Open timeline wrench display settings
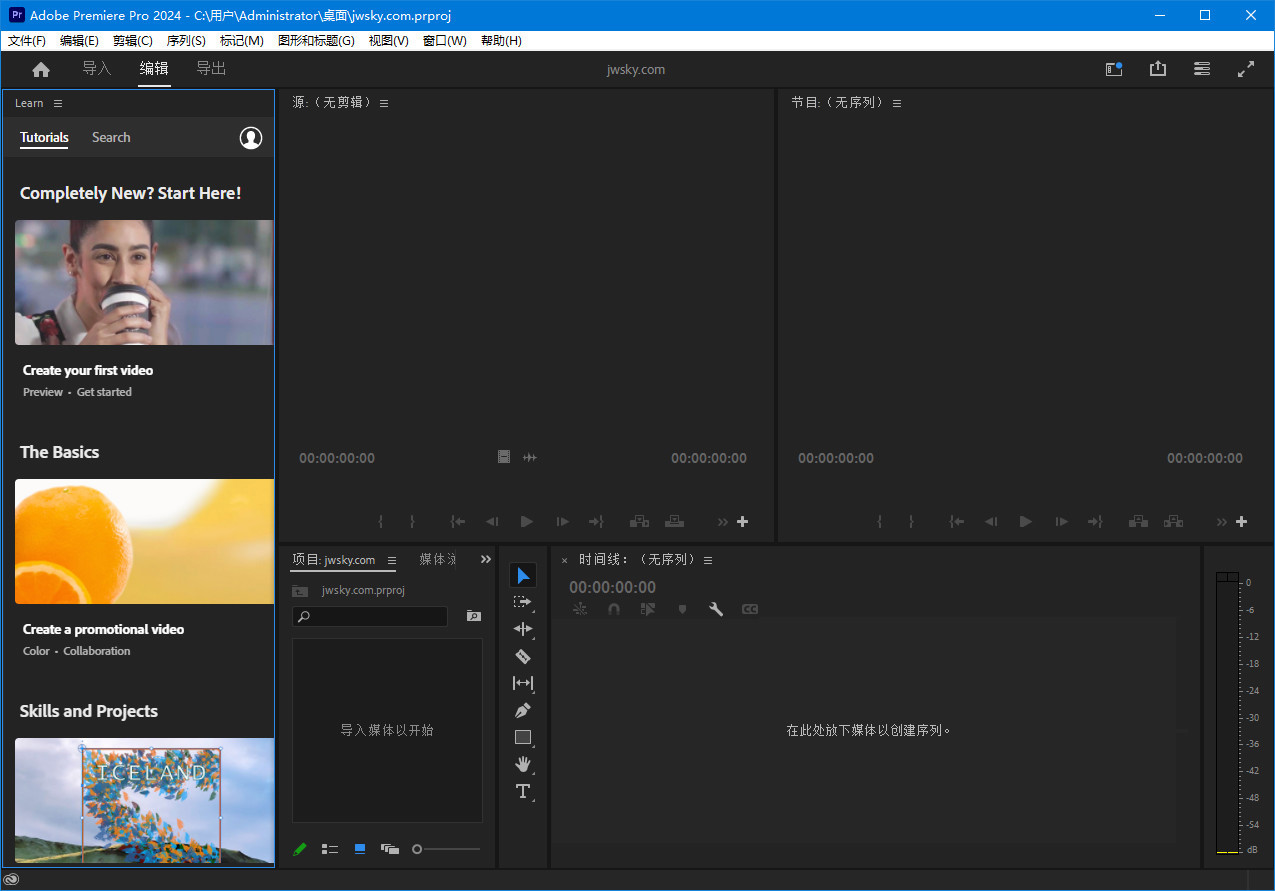The image size is (1275, 891). click(x=716, y=609)
